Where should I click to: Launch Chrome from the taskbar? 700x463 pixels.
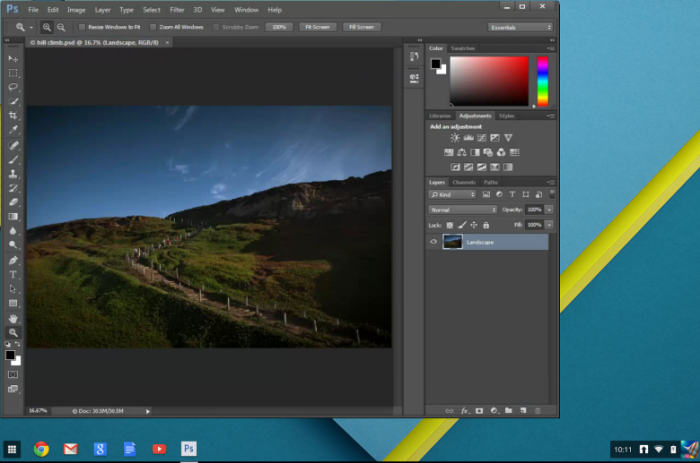pyautogui.click(x=41, y=449)
